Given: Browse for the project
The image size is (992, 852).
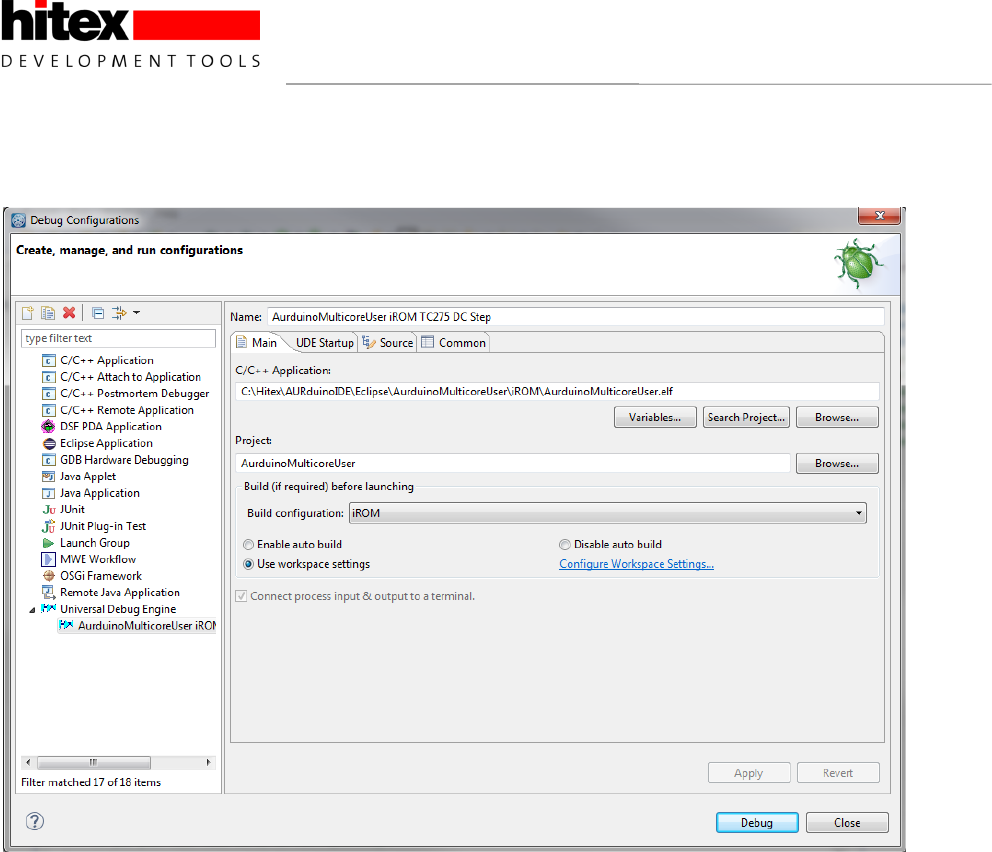Looking at the screenshot, I should click(x=837, y=463).
